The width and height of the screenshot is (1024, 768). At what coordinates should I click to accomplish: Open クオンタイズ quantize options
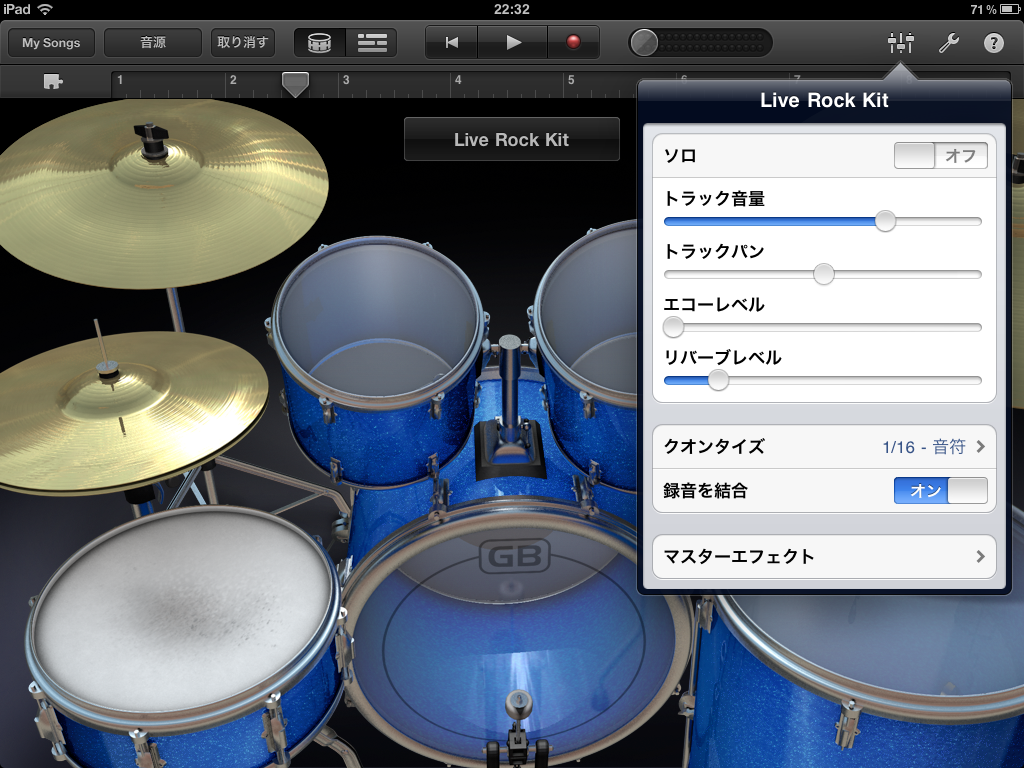[824, 447]
